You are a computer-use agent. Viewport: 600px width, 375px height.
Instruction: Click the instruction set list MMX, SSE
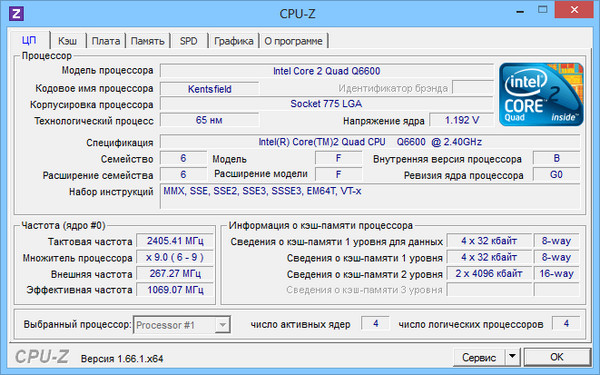point(370,197)
